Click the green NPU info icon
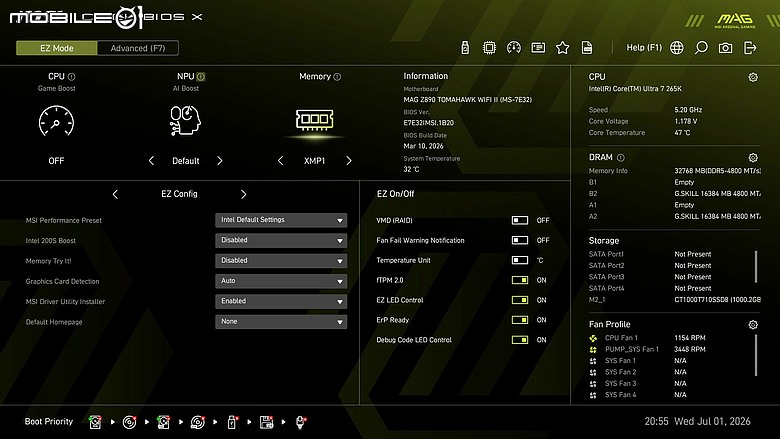780x439 pixels. (200, 77)
